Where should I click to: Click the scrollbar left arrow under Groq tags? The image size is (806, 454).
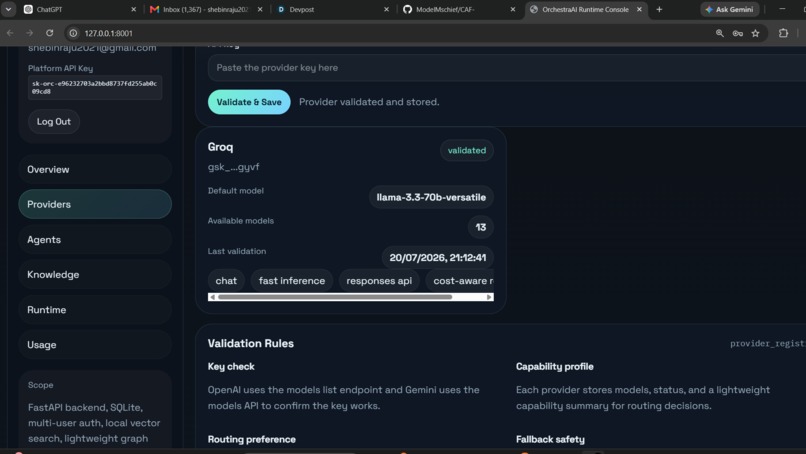pyautogui.click(x=212, y=297)
